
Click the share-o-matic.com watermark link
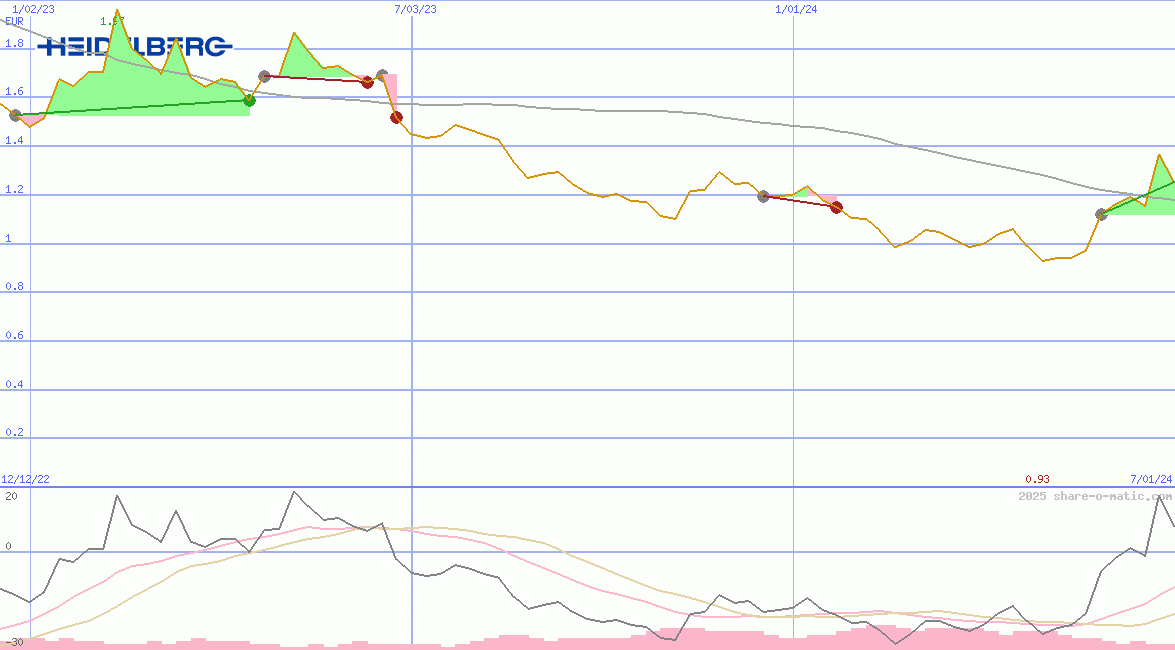[x=1095, y=496]
